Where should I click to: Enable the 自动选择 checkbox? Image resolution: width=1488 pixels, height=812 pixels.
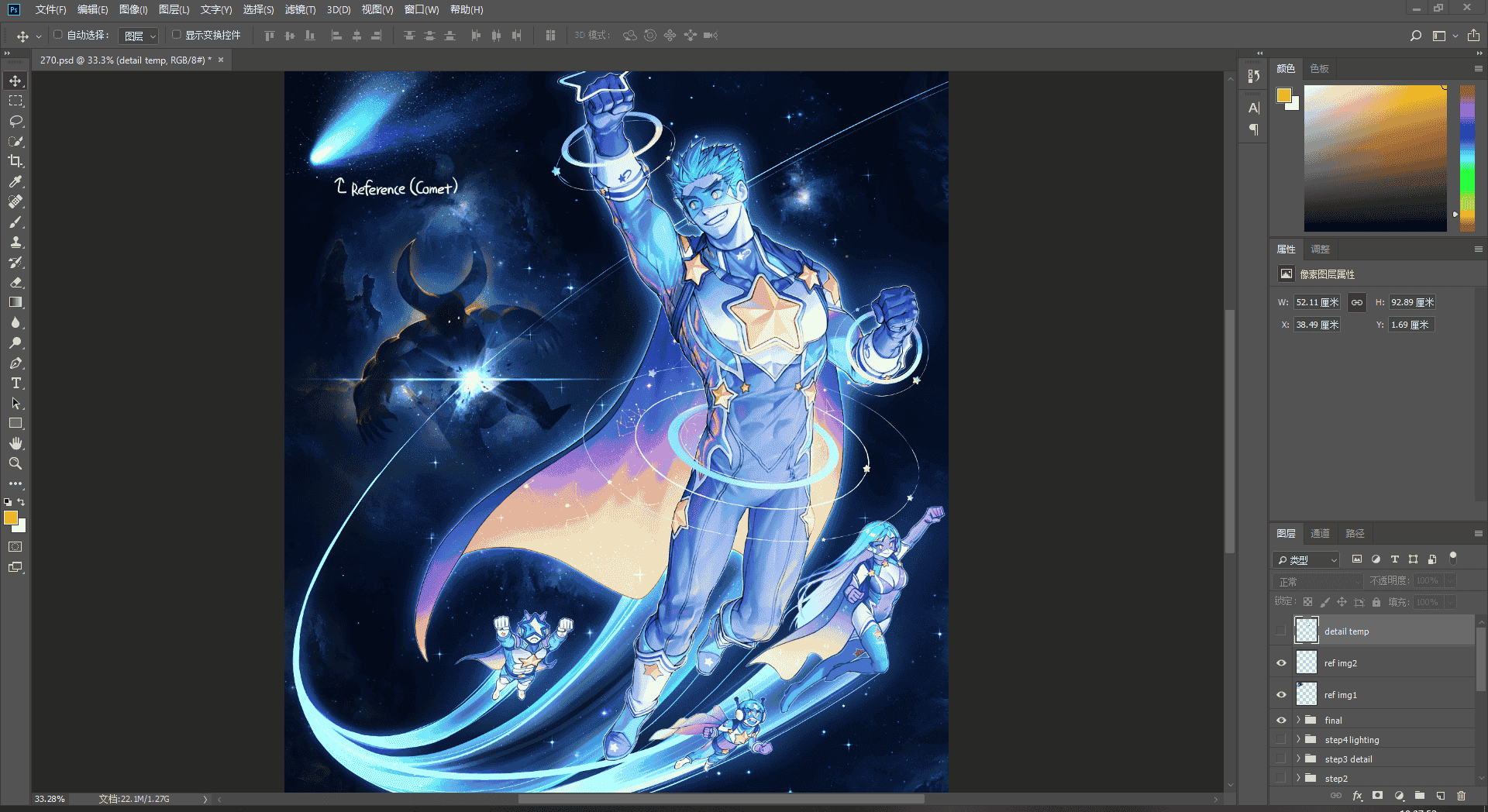click(x=57, y=35)
